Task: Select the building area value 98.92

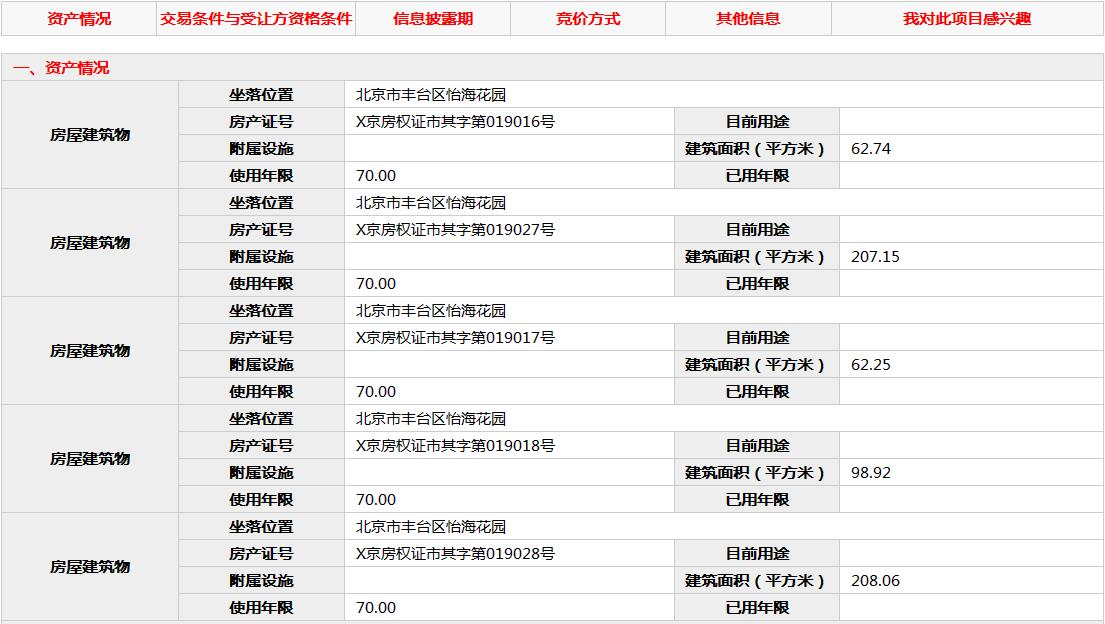Action: (x=870, y=473)
